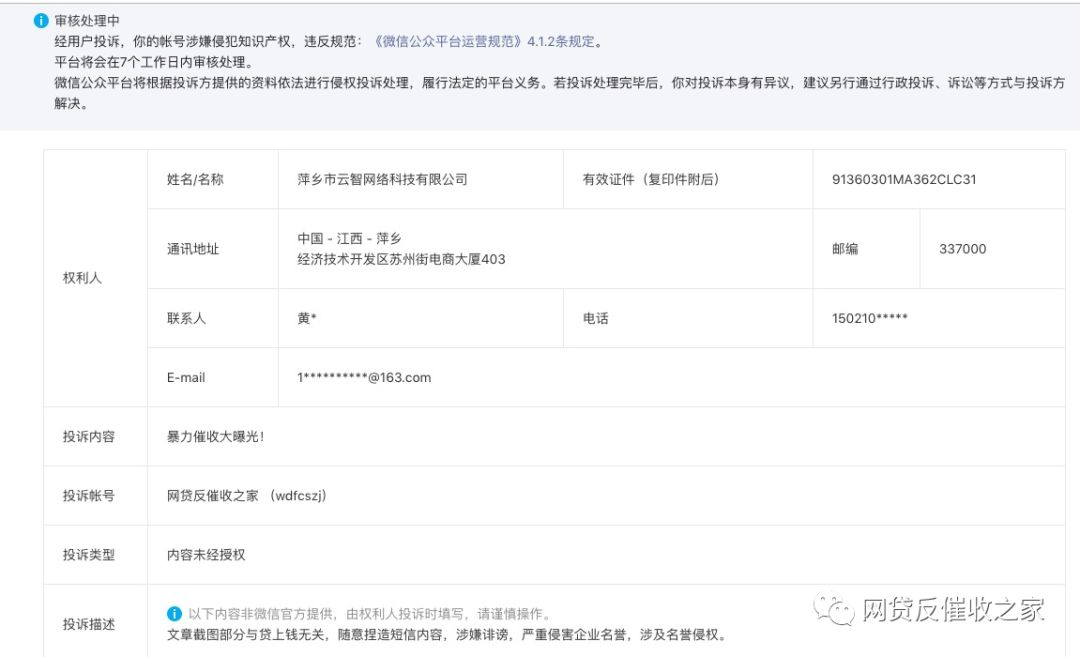Select the 投诉描述 row label
1080x657 pixels.
pos(94,621)
